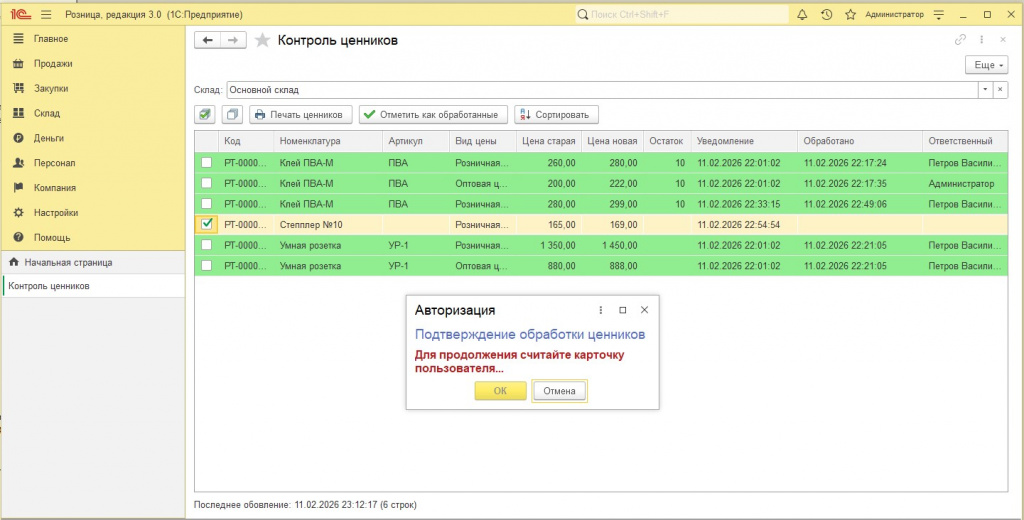Image resolution: width=1024 pixels, height=520 pixels.
Task: Navigate back with the left arrow
Action: click(x=208, y=41)
